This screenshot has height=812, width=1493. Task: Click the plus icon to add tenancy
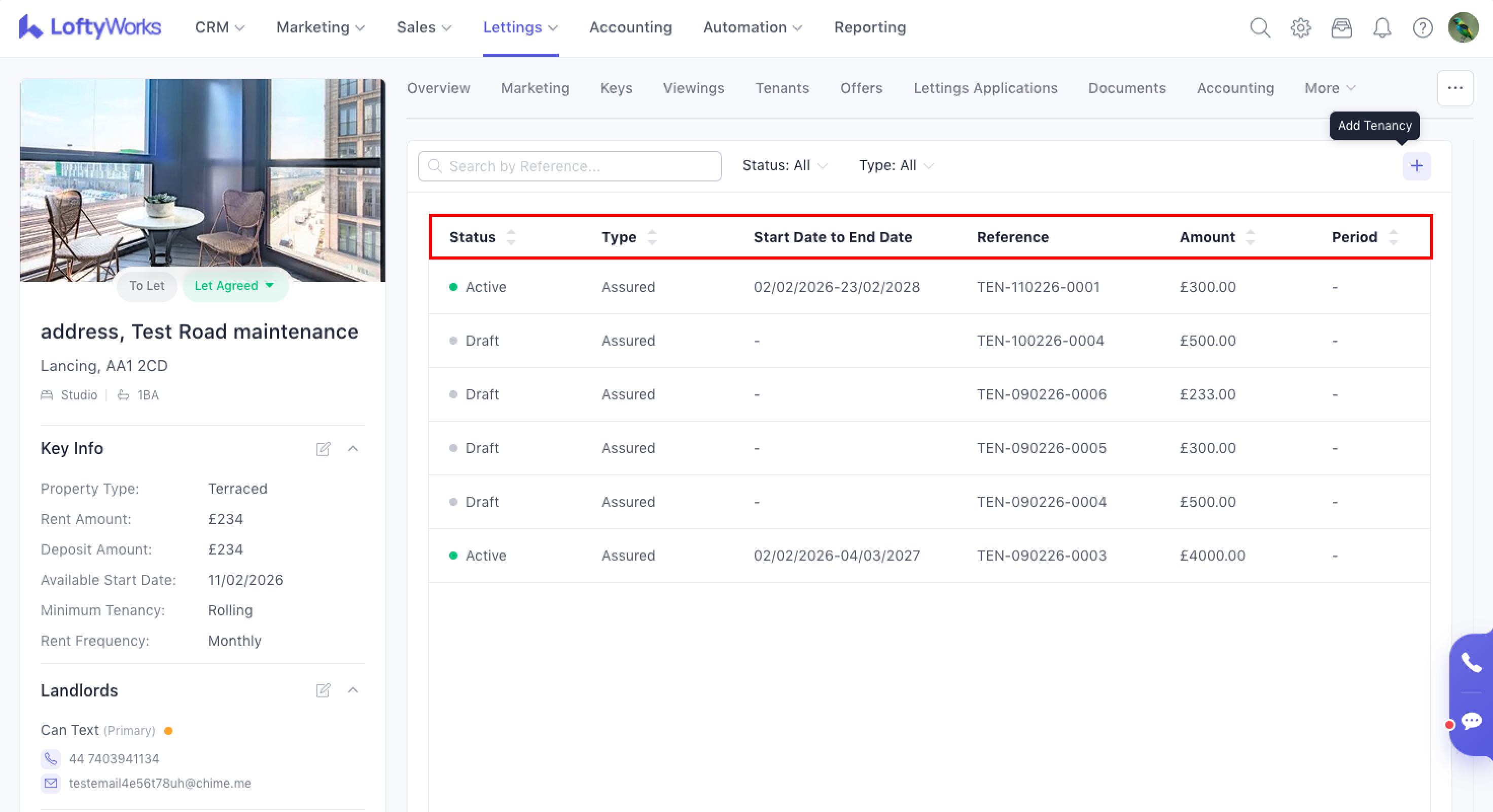coord(1416,166)
